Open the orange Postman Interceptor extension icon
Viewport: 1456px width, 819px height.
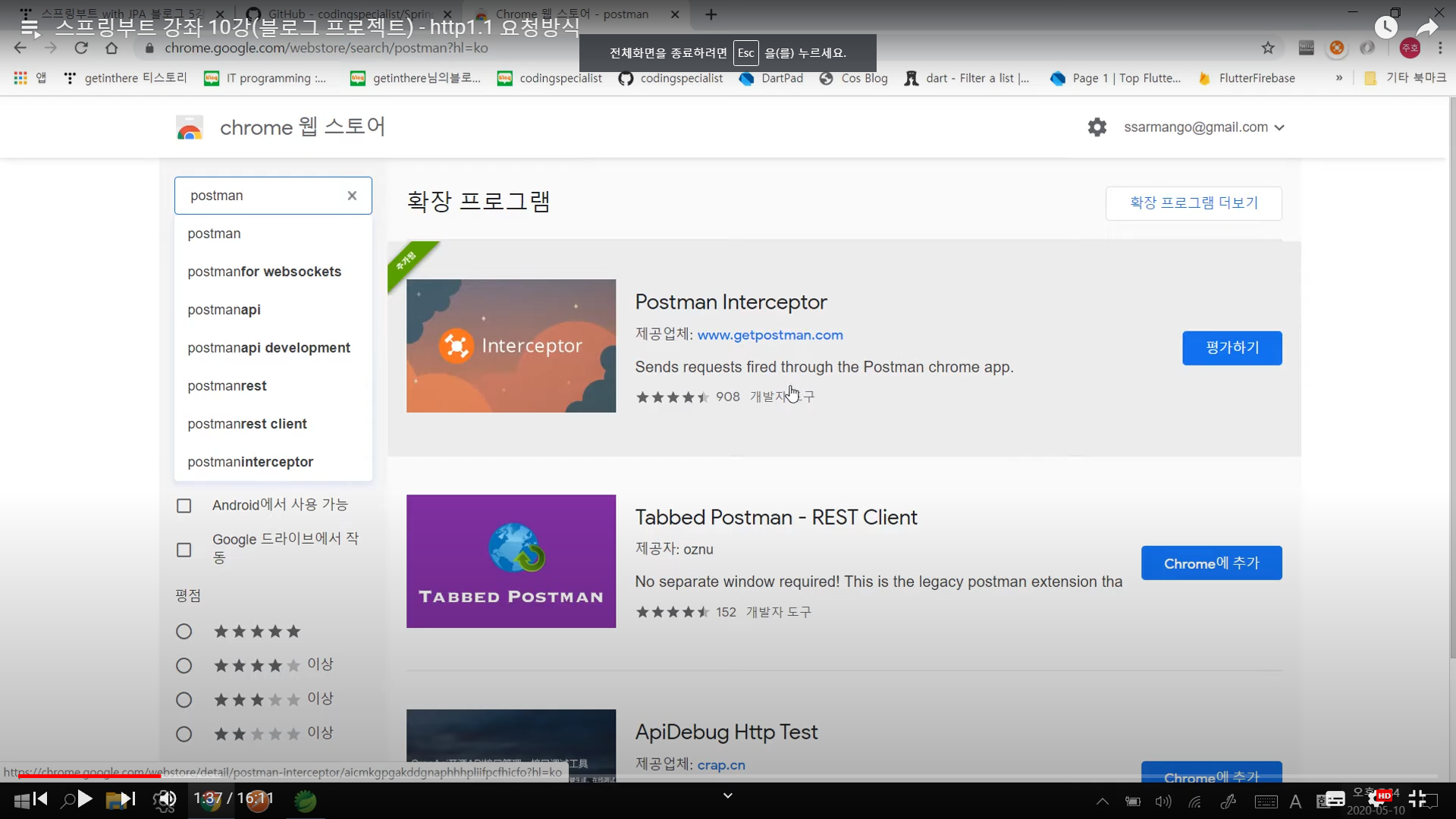pos(1337,48)
